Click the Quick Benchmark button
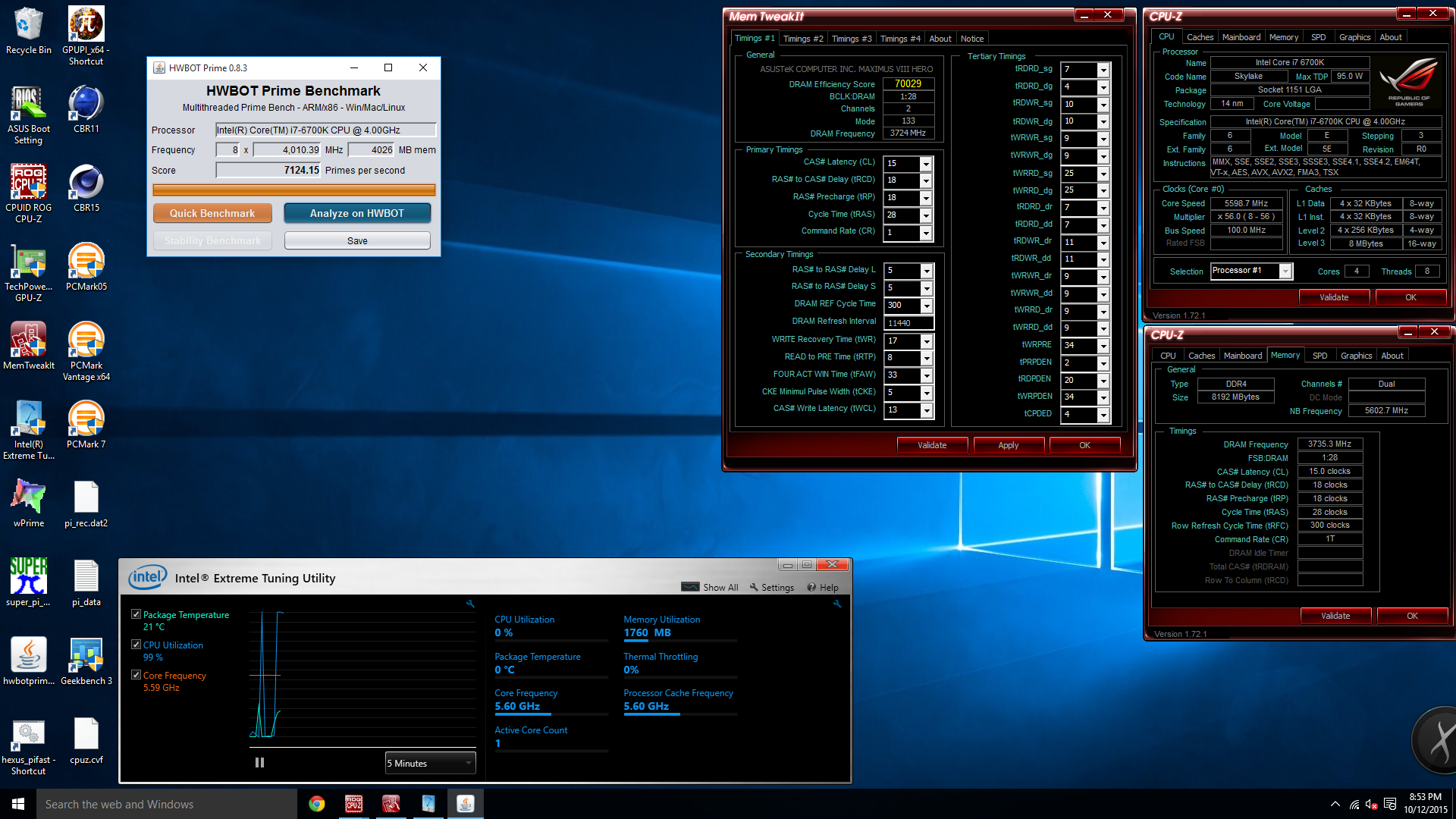Image resolution: width=1456 pixels, height=819 pixels. pyautogui.click(x=212, y=214)
